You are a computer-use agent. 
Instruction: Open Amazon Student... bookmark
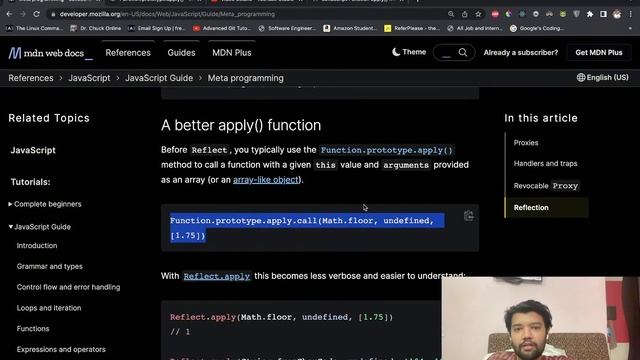click(x=350, y=28)
